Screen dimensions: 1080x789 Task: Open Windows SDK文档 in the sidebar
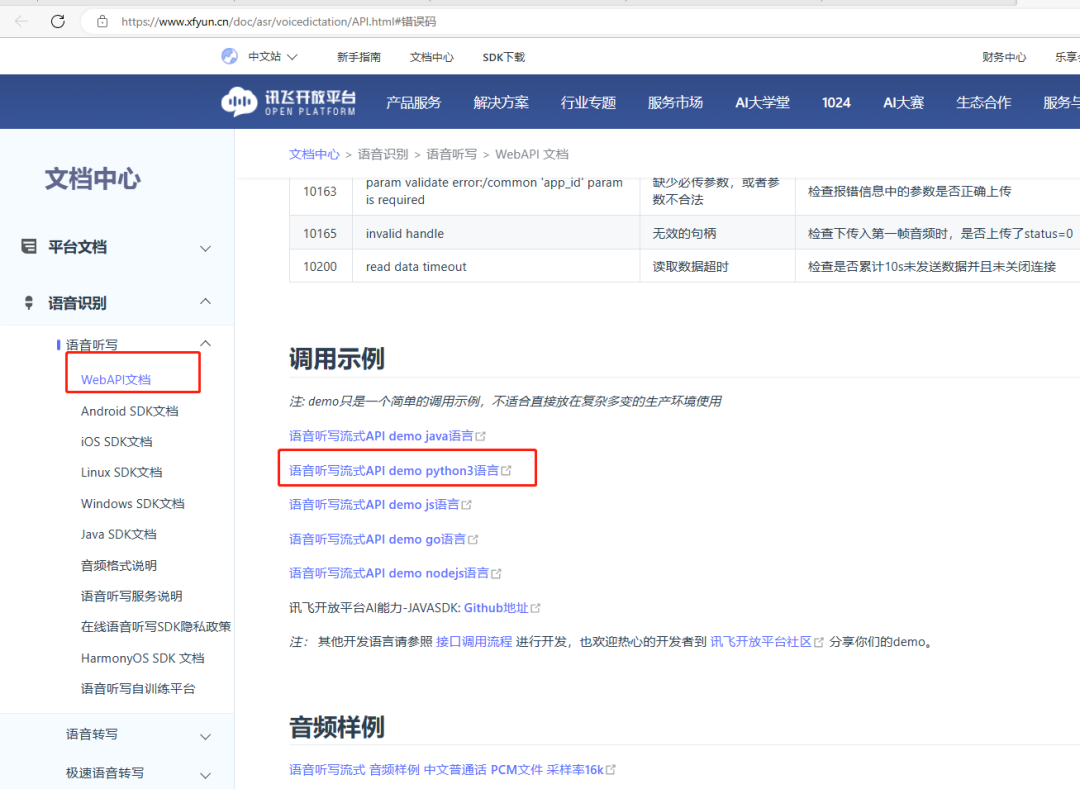pyautogui.click(x=132, y=503)
